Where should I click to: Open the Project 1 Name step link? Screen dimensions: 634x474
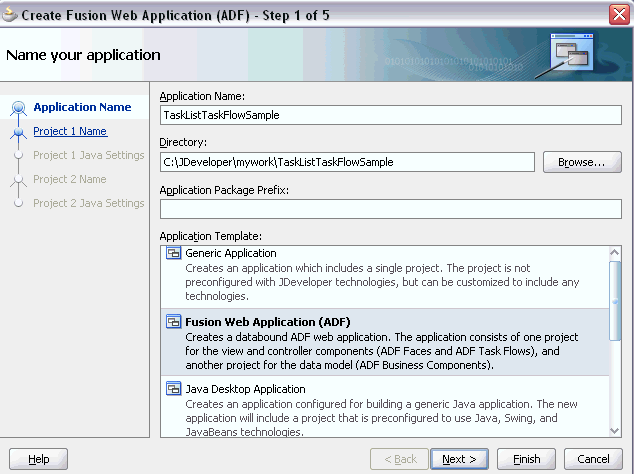(70, 131)
